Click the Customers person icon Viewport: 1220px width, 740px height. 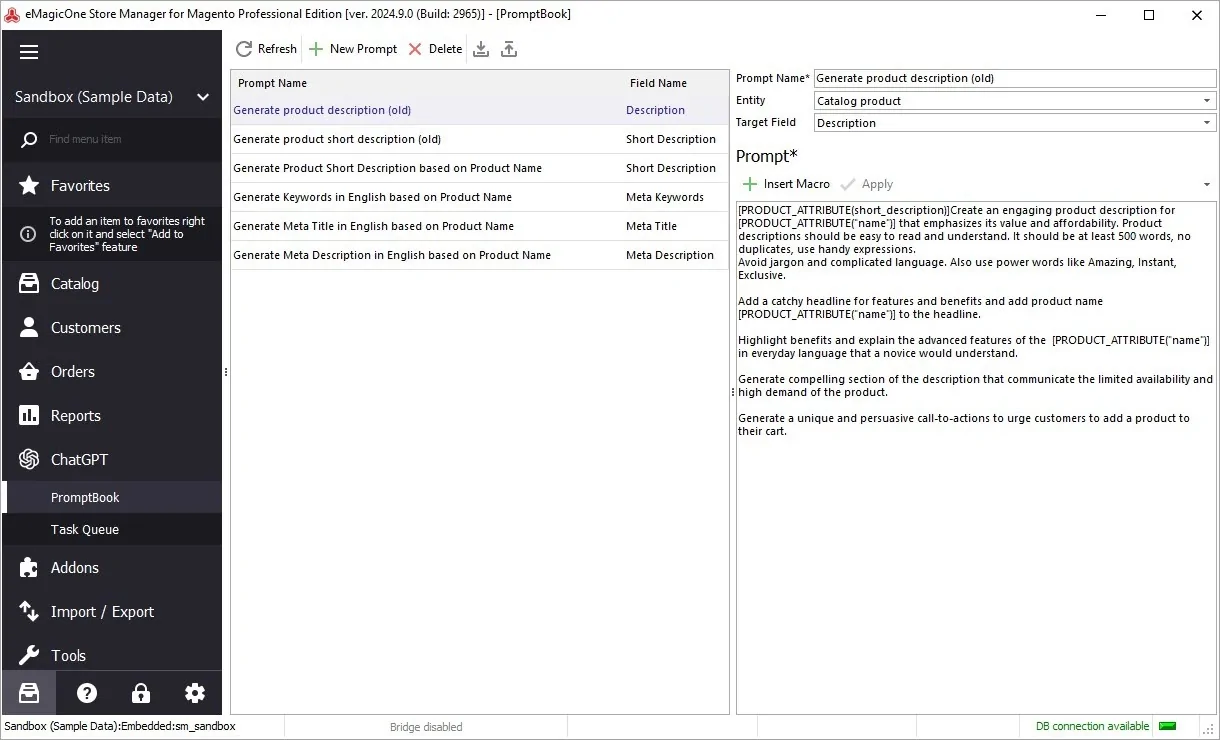click(29, 328)
